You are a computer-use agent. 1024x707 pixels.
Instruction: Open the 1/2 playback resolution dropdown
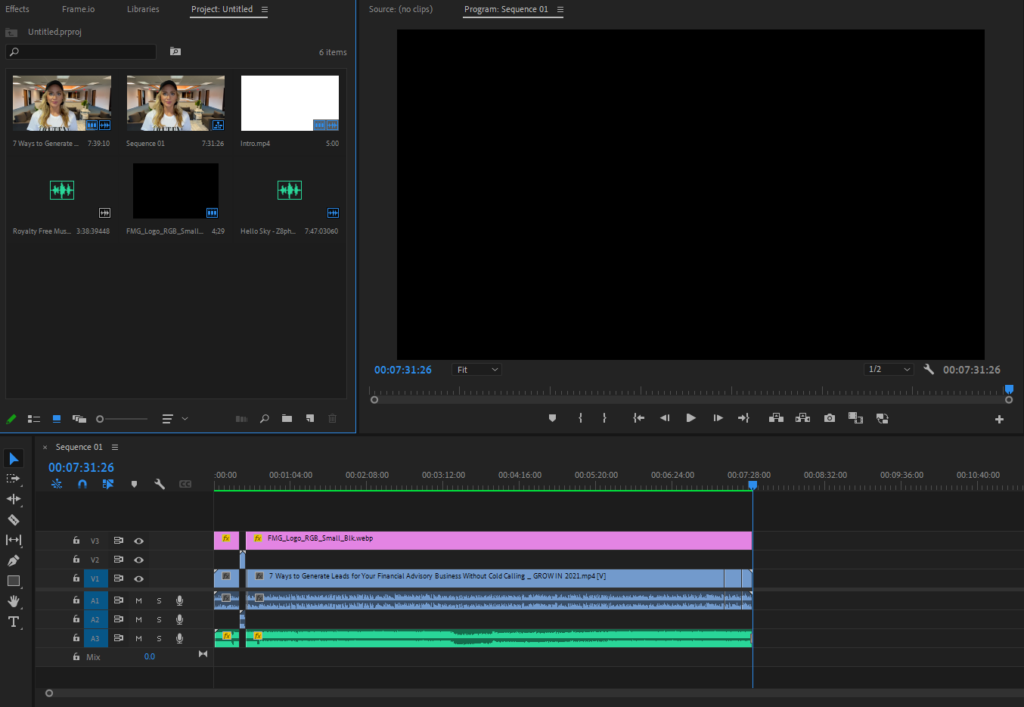tap(888, 369)
